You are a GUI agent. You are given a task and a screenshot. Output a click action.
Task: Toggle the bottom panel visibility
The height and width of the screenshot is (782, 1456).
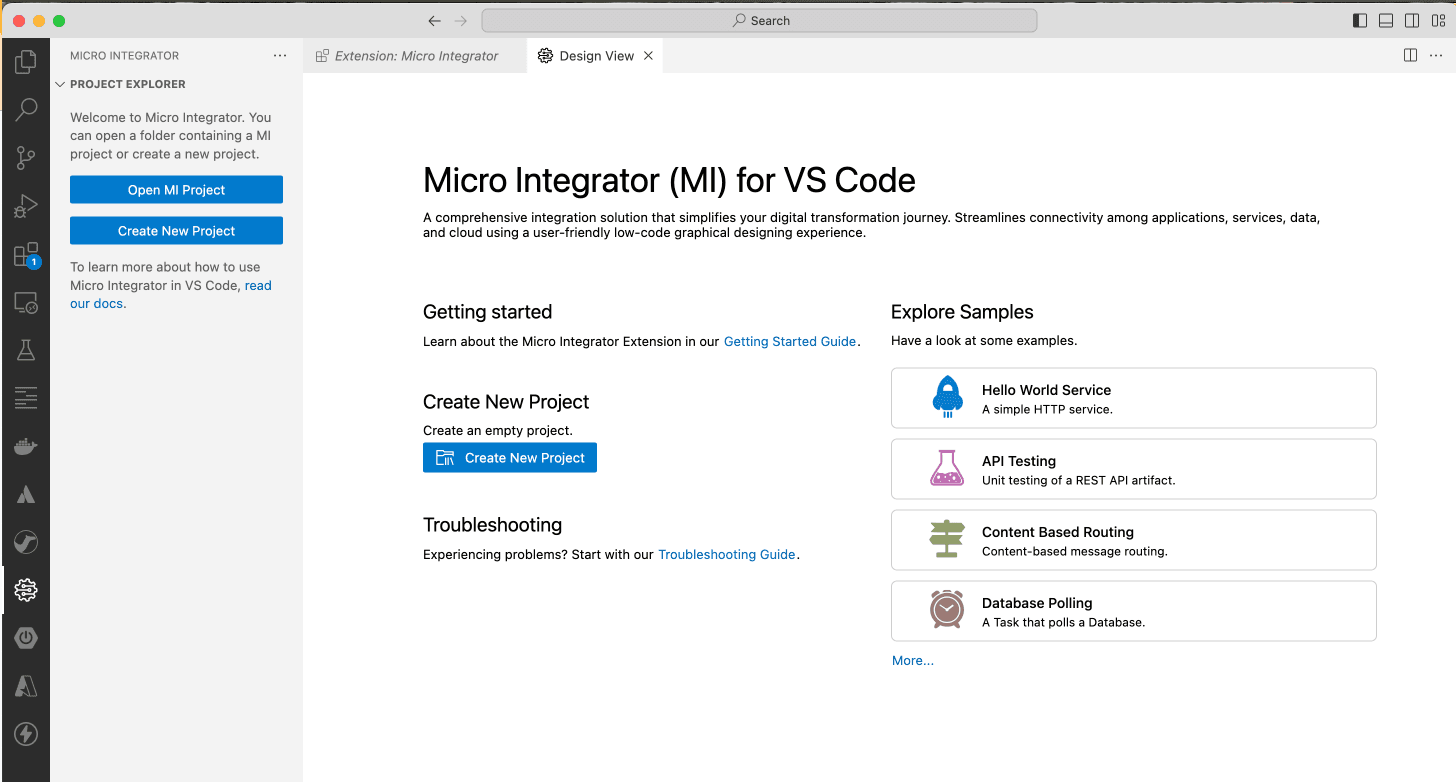1386,20
